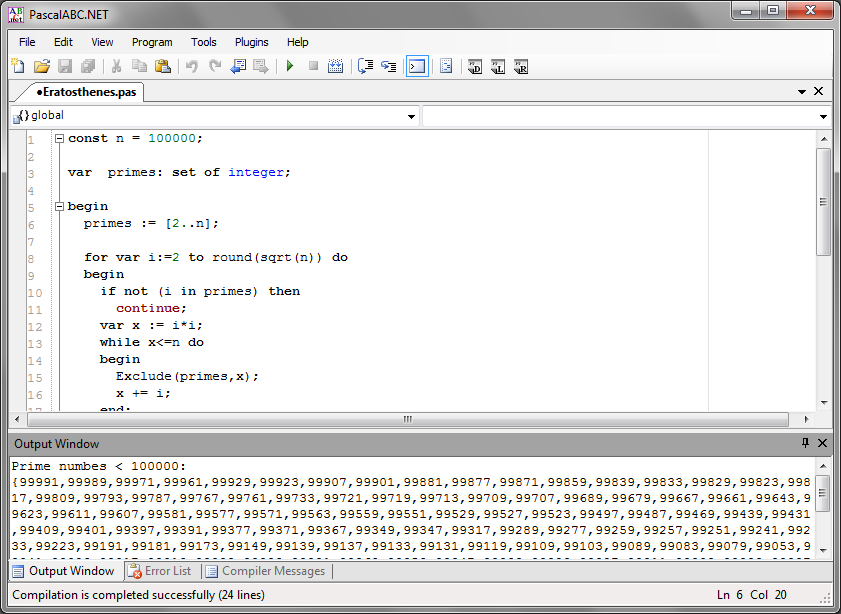Click the New file icon
Viewport: 841px width, 614px height.
(18, 66)
